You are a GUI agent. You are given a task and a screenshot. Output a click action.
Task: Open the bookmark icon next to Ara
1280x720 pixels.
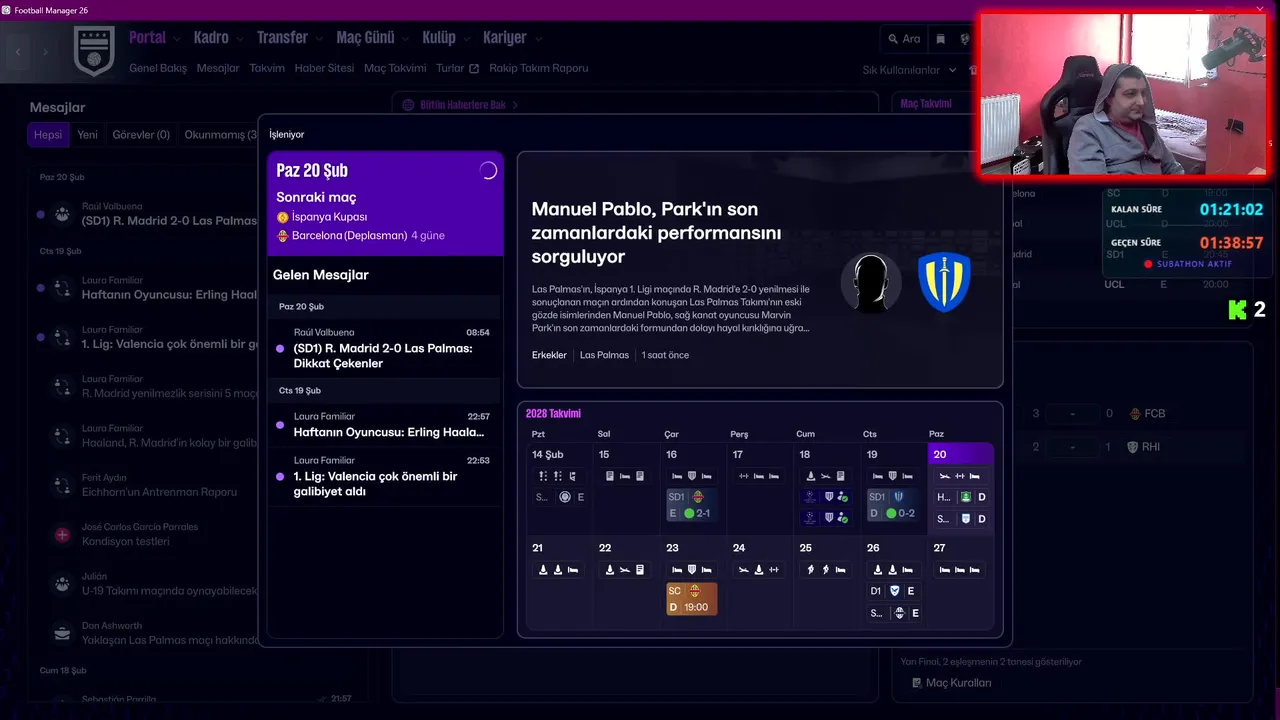pyautogui.click(x=940, y=39)
